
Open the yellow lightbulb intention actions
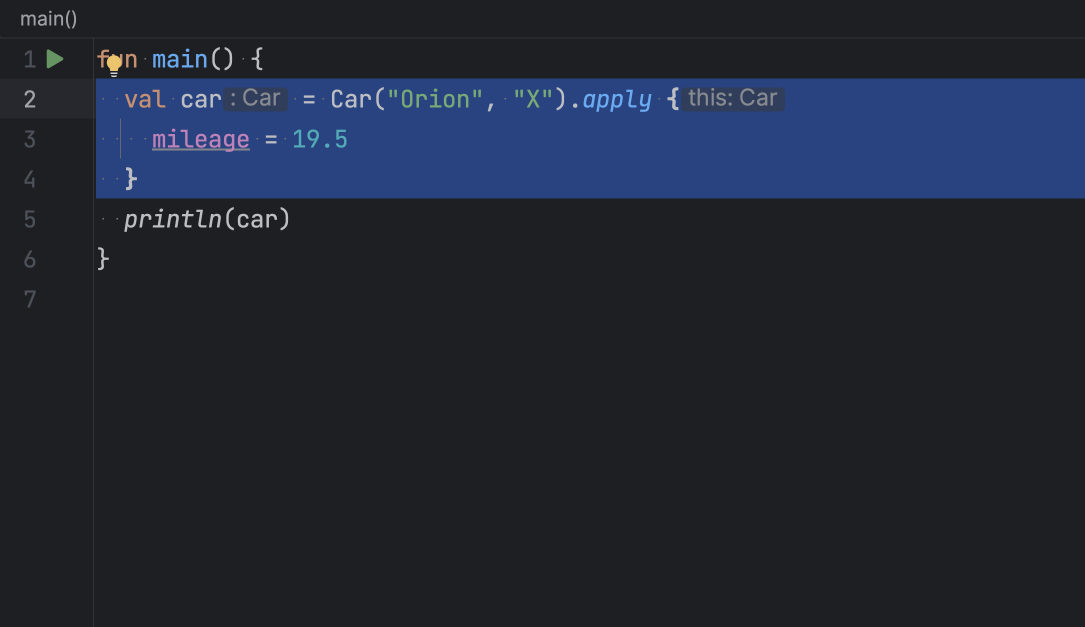point(114,66)
